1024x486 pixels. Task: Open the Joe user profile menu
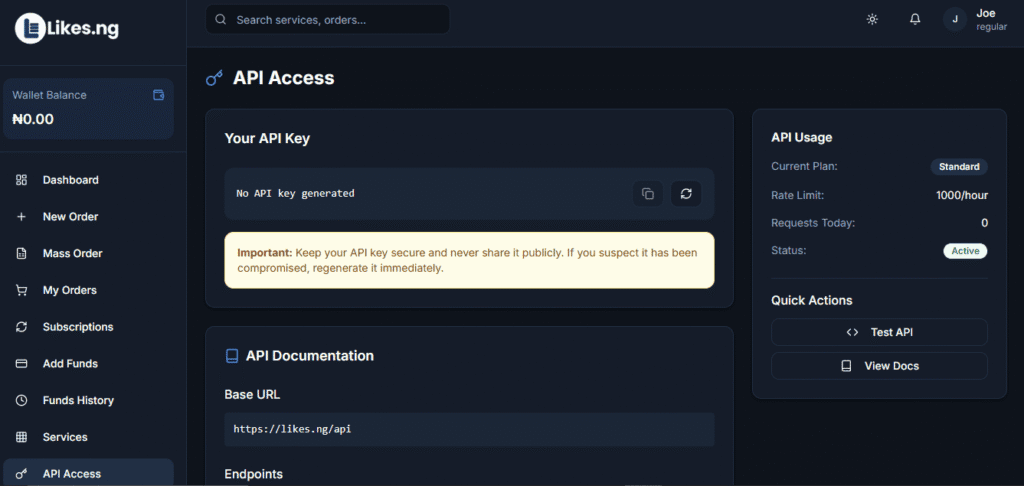[976, 20]
